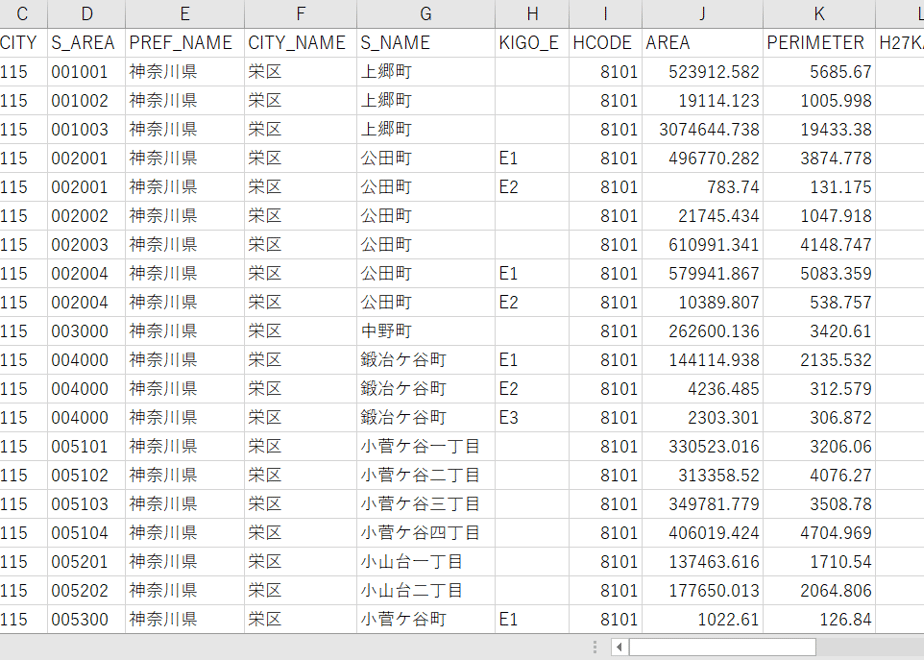Viewport: 924px width, 660px height.
Task: Select perimeter cell 19433.38
Action: pyautogui.click(x=819, y=130)
